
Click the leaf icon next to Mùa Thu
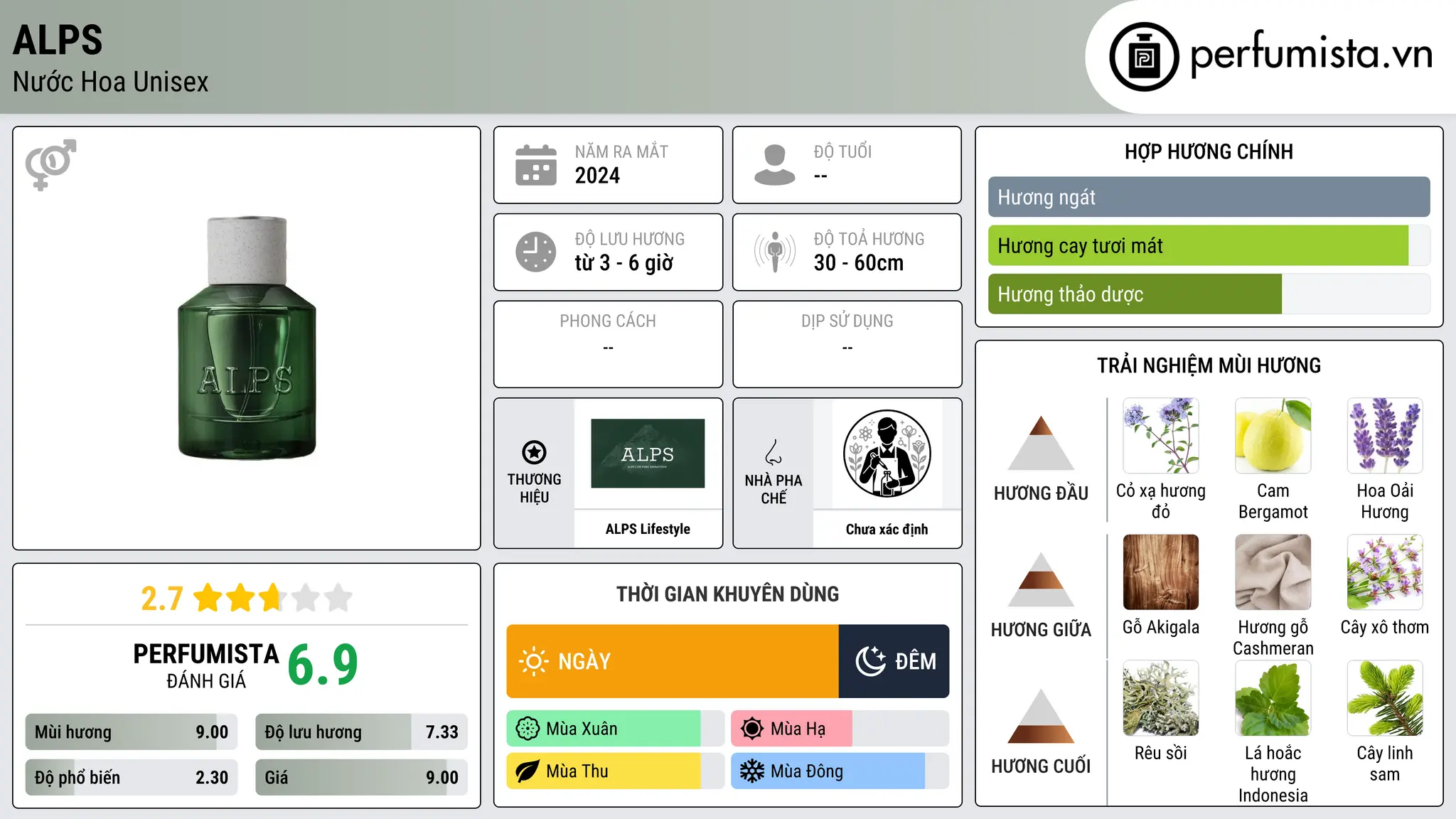point(528,771)
